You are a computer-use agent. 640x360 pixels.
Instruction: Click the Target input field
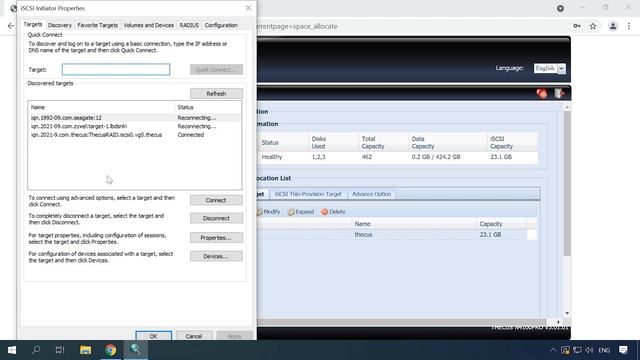click(116, 69)
